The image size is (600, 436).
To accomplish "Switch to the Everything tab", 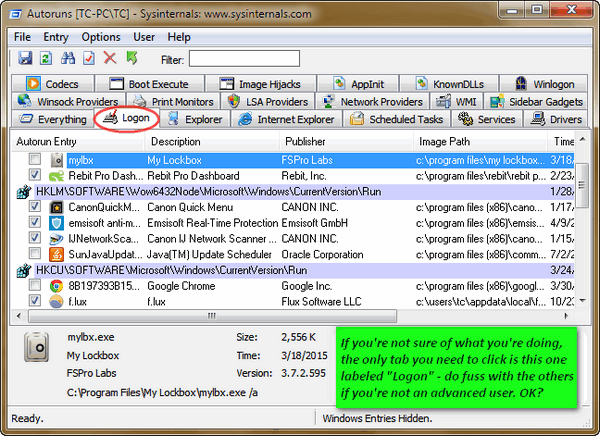I will point(53,119).
